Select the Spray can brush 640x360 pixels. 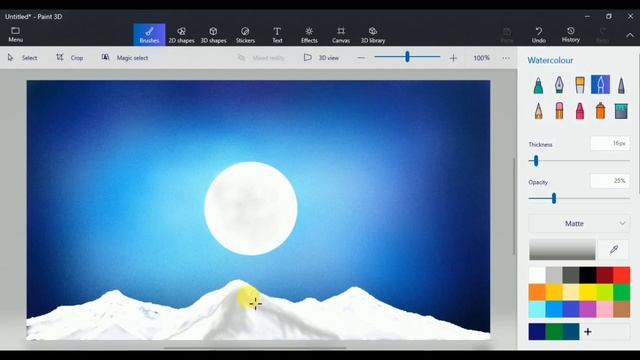(x=600, y=111)
